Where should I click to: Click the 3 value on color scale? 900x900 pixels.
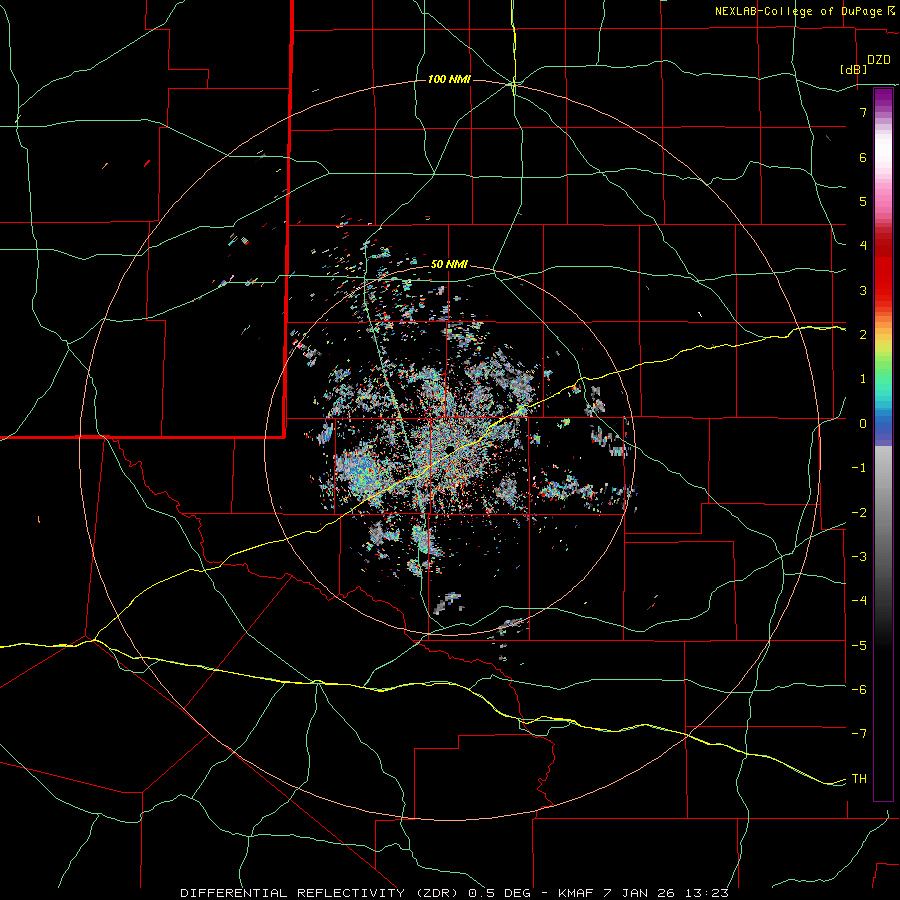click(863, 290)
